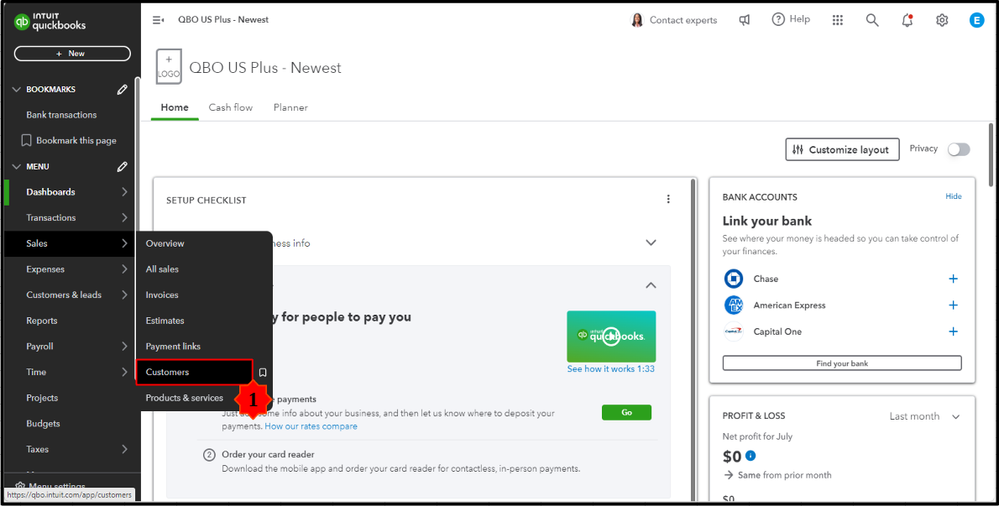Expand the business info checklist section

point(650,243)
